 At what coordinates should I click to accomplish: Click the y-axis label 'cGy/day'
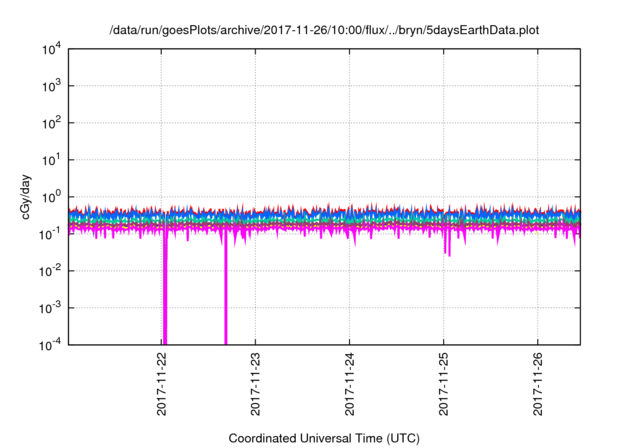[26, 197]
